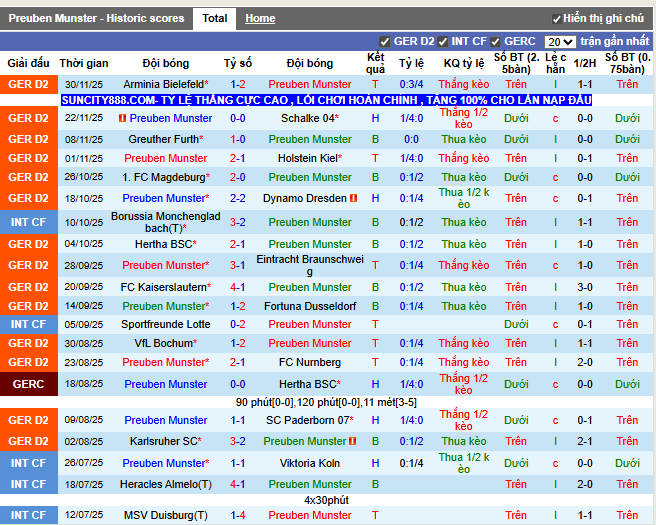This screenshot has height=525, width=656.
Task: Disable the Hiển thị ghi chú checkbox
Action: point(557,19)
